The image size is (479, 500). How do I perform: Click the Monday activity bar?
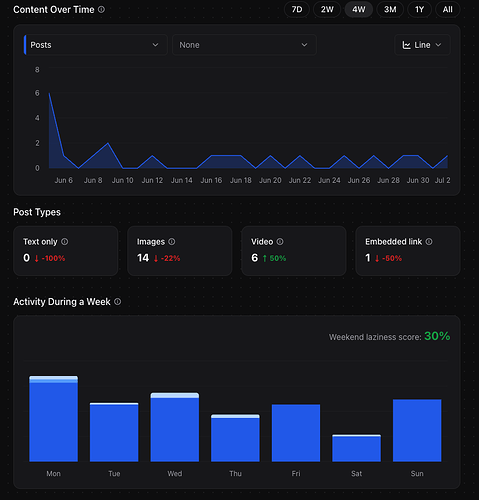click(x=53, y=419)
